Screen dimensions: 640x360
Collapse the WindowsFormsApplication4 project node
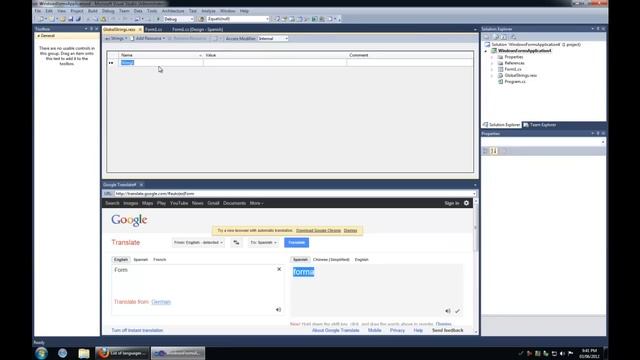486,51
